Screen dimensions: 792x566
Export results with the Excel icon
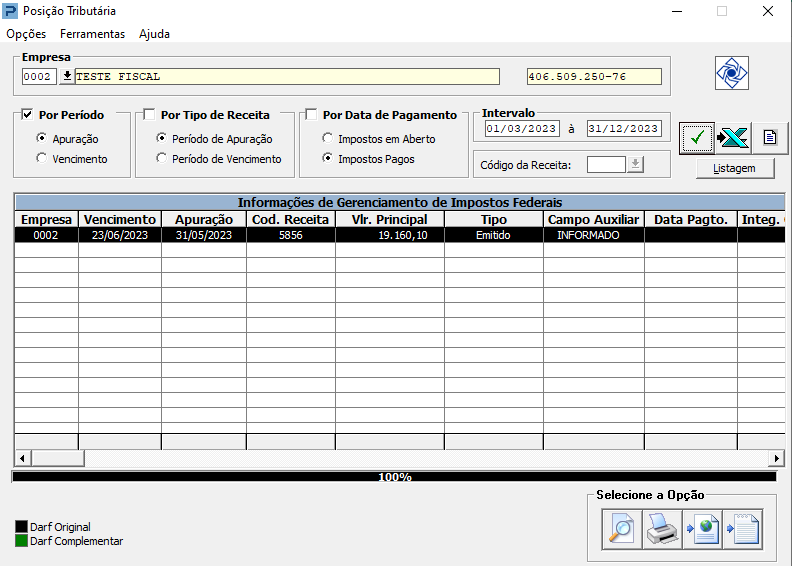(x=733, y=138)
